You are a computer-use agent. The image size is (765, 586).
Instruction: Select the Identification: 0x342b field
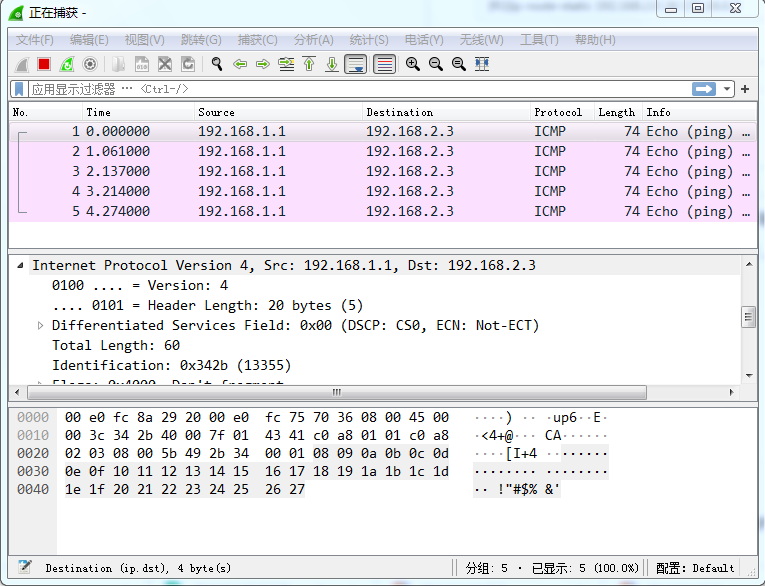point(171,365)
